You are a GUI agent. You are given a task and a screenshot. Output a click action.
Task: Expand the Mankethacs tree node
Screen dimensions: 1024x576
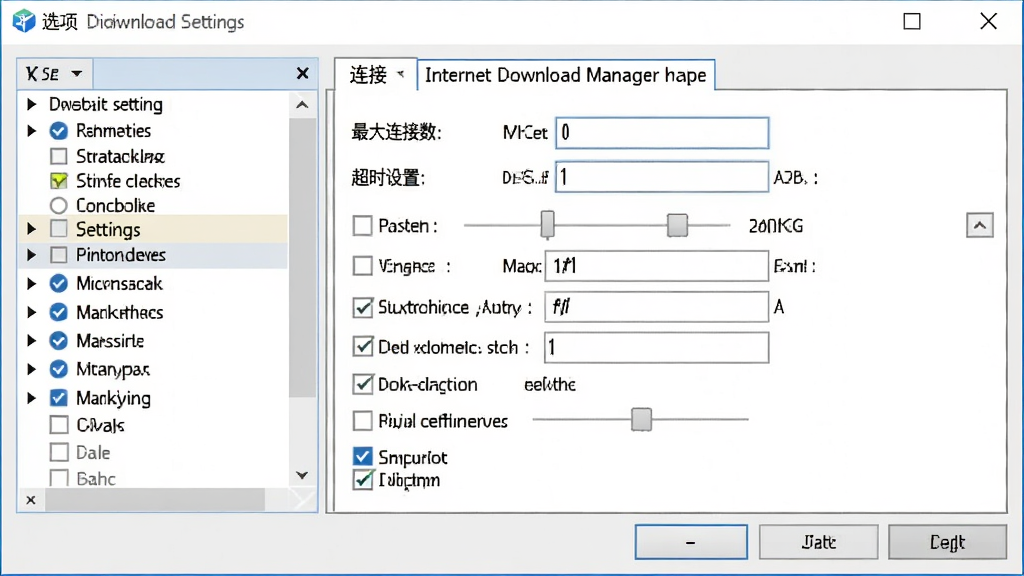31,312
